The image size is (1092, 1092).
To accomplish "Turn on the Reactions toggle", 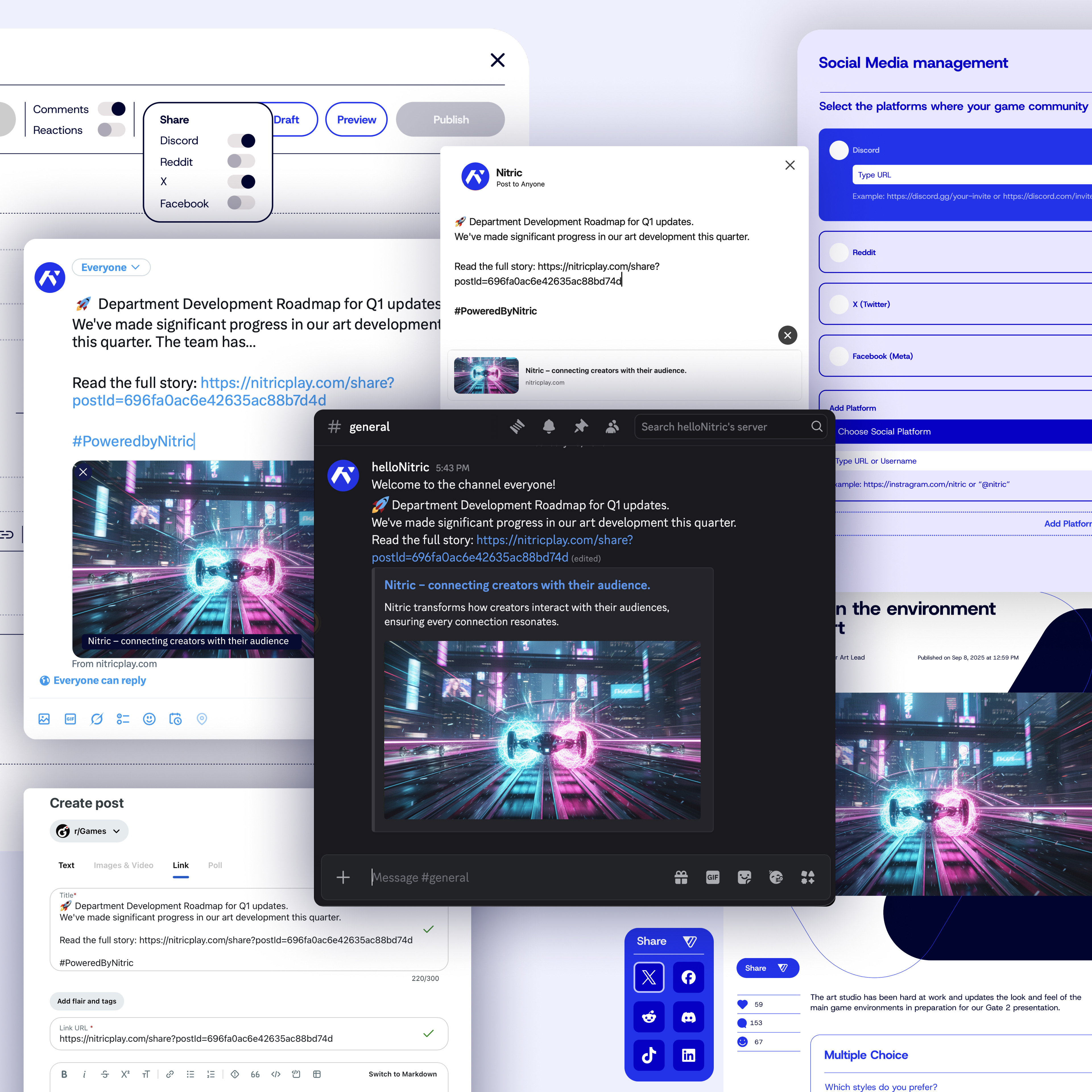I will [111, 129].
